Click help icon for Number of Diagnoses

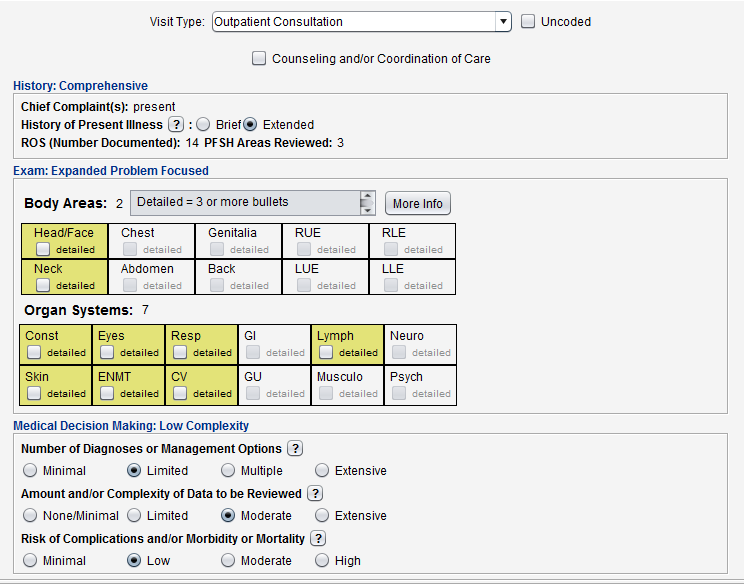(x=295, y=449)
